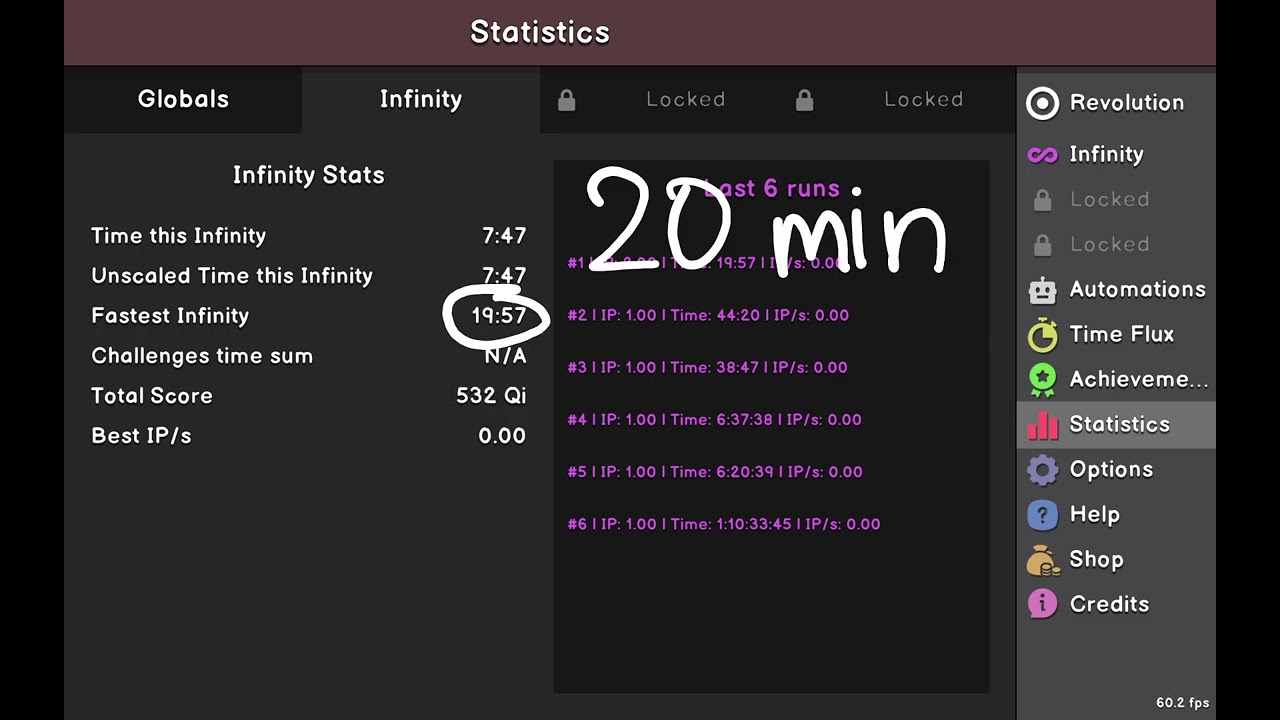
Task: Go to the Time Flux menu
Action: [1121, 335]
